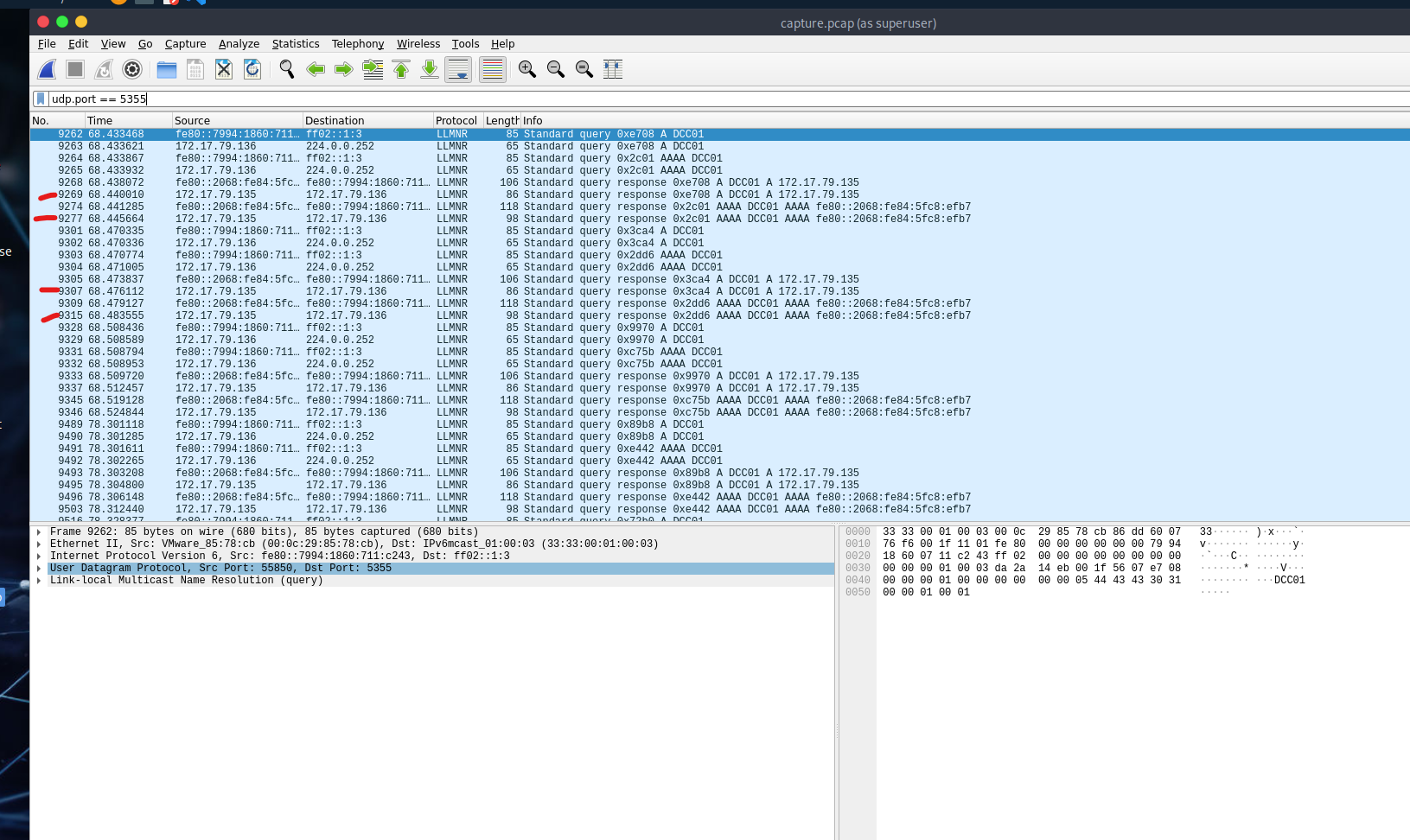Screen dimensions: 1410x840
Task: Find a packet with magnifier icon
Action: 287,69
